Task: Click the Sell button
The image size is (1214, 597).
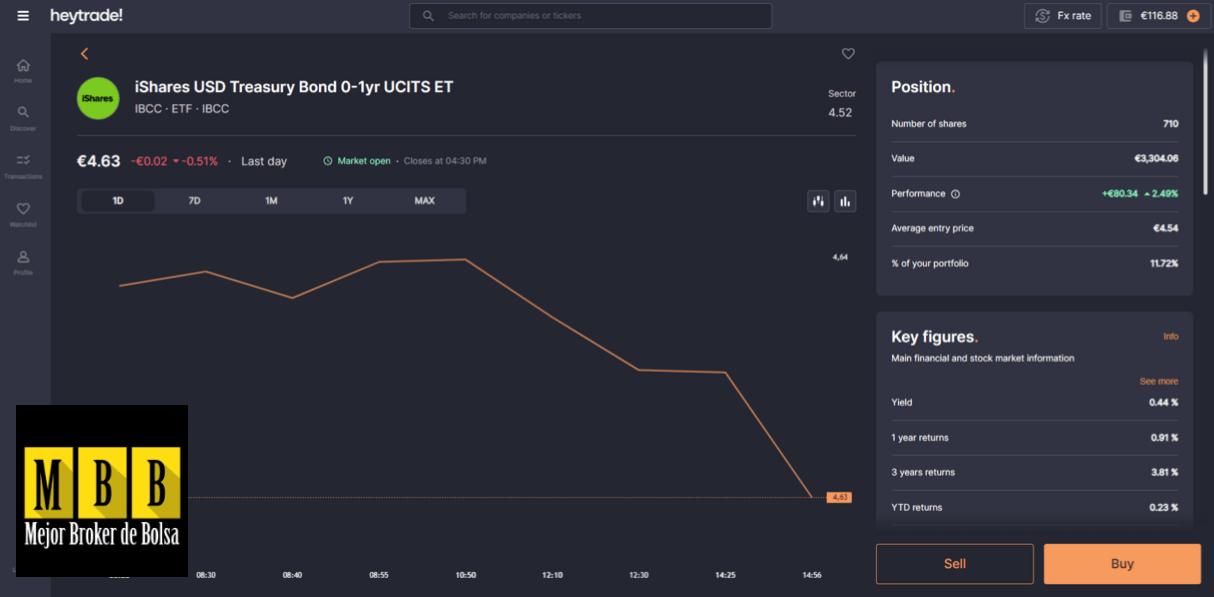Action: coord(955,564)
